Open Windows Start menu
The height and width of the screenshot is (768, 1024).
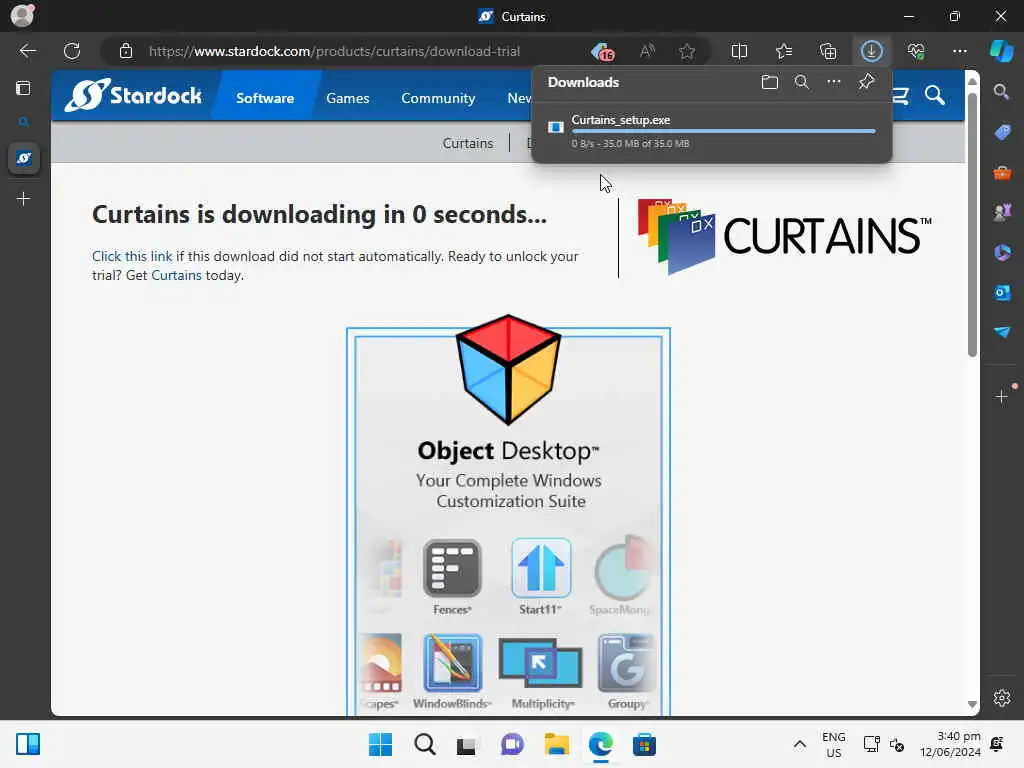click(x=380, y=744)
